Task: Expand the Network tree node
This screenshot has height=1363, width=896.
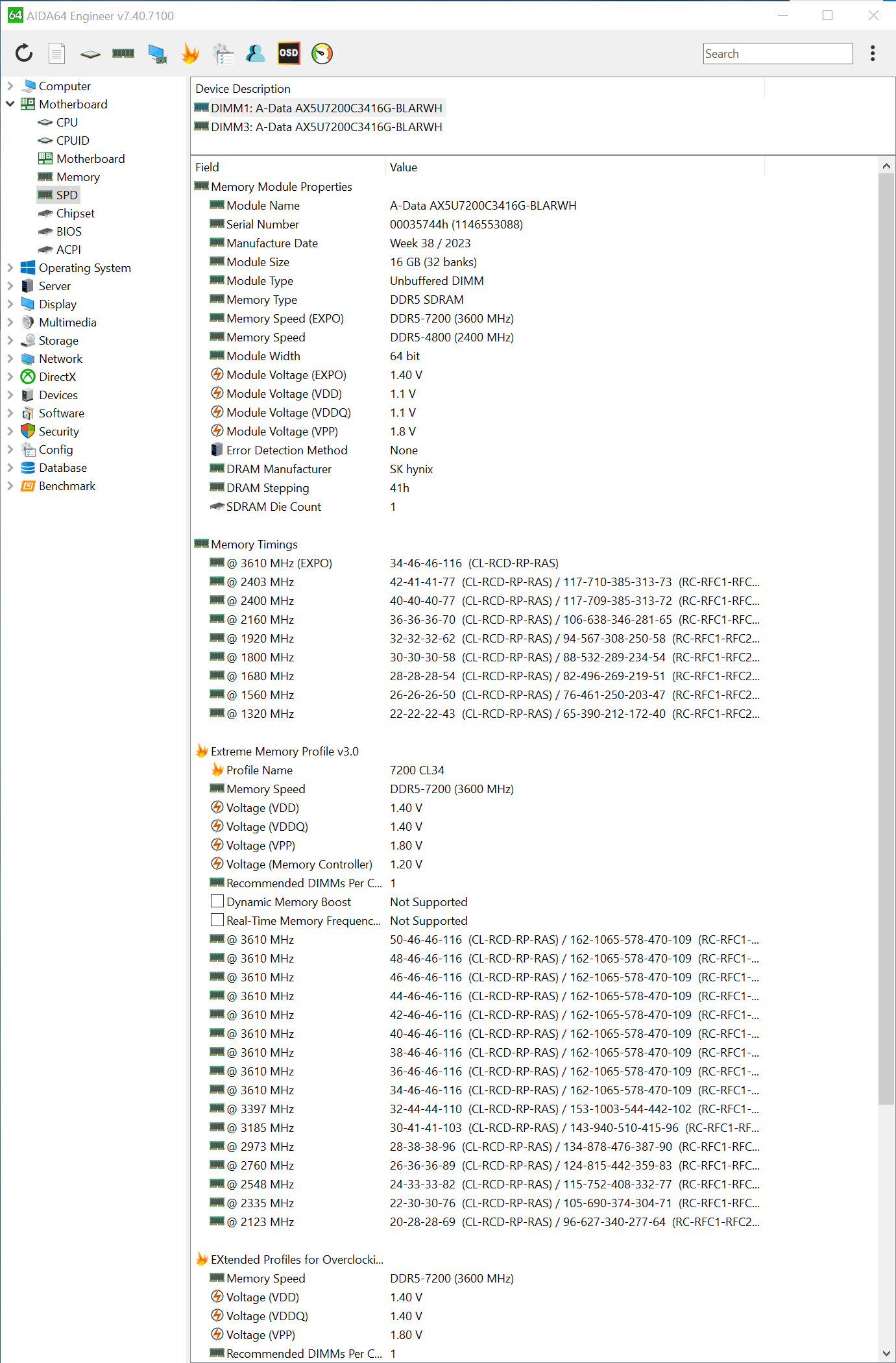Action: point(10,358)
